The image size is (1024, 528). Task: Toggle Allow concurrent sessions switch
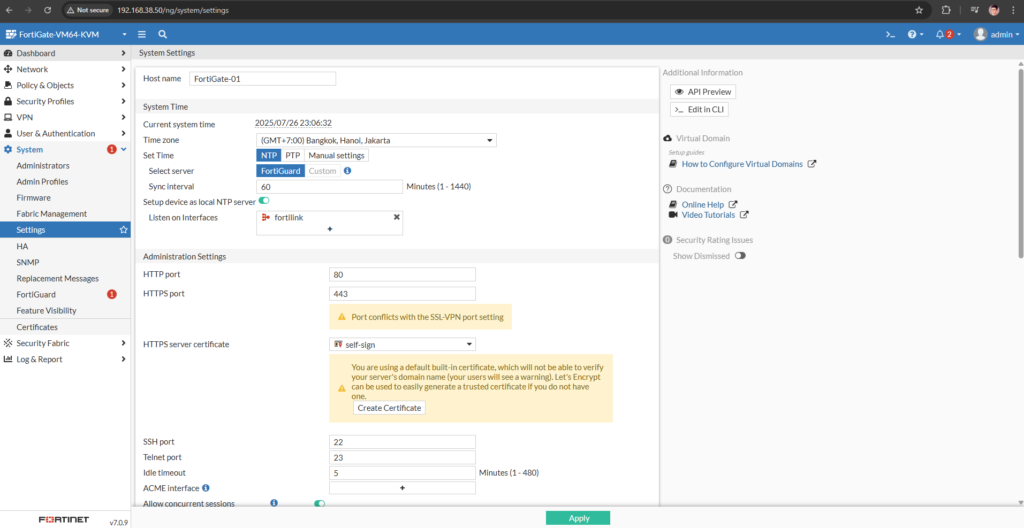319,504
